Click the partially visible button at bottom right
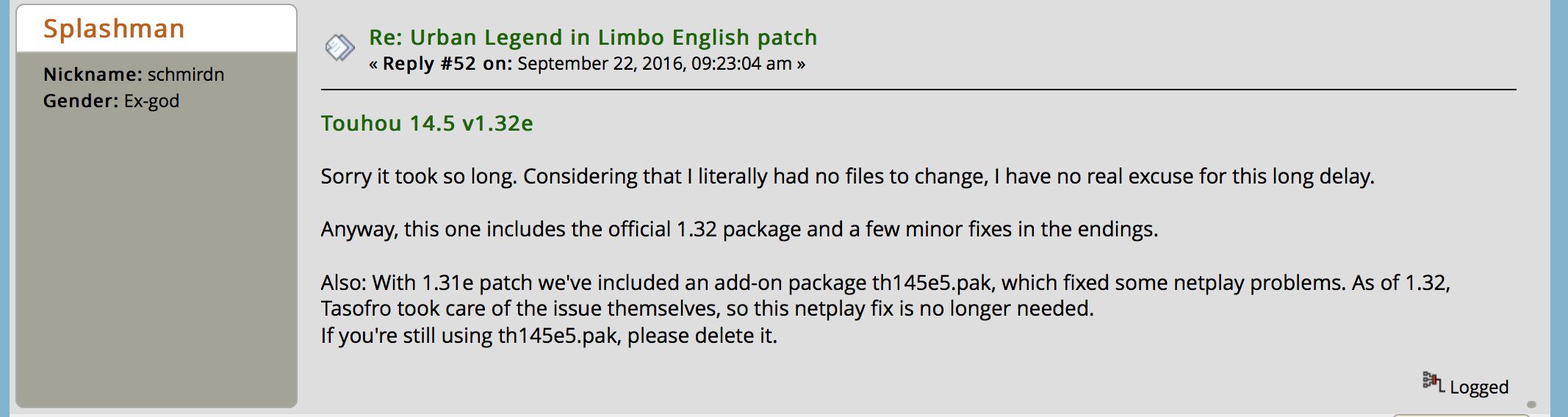 (1461, 415)
